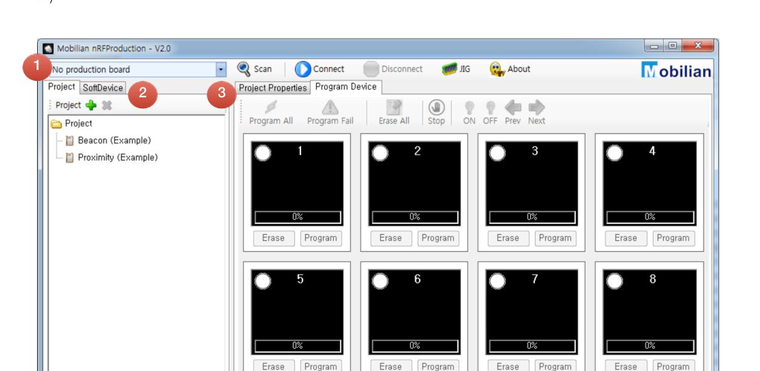760x371 pixels.
Task: Click the Program All toolbar icon
Action: [x=271, y=107]
